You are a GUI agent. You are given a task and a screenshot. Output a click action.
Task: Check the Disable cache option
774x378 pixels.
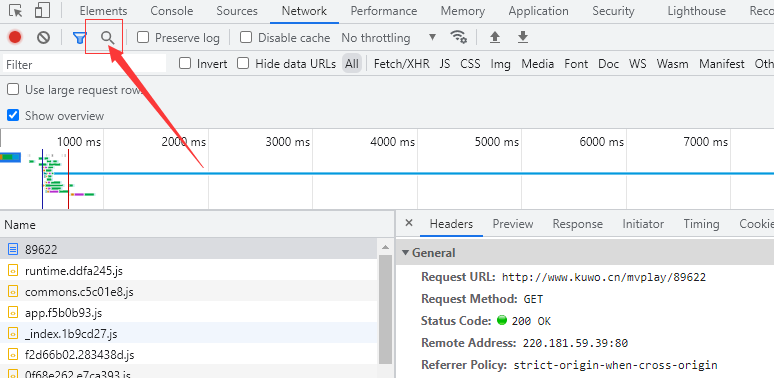[x=246, y=38]
